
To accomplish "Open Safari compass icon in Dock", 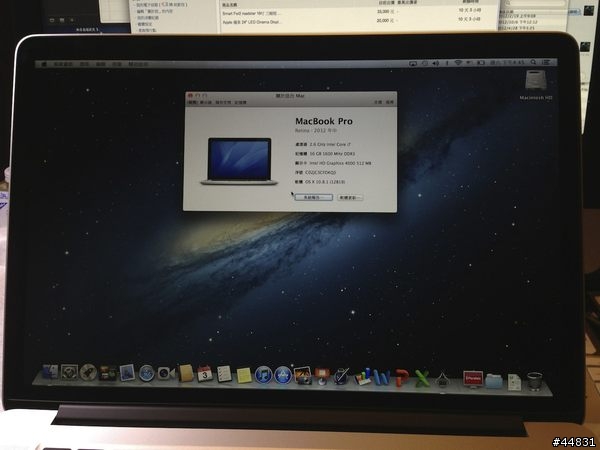I will [x=147, y=373].
